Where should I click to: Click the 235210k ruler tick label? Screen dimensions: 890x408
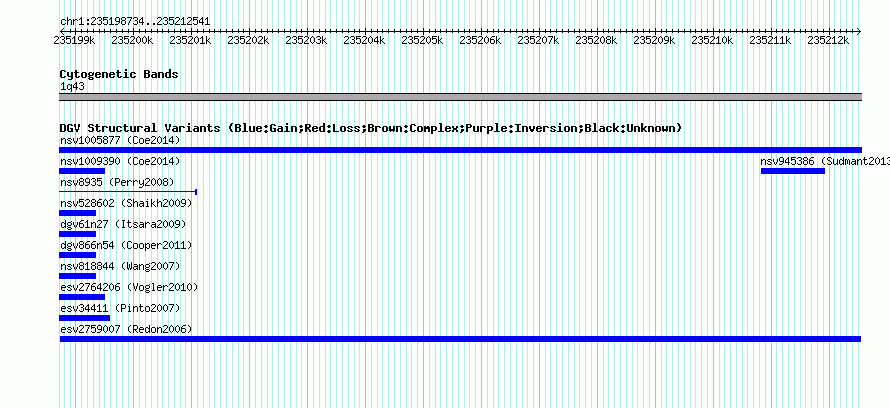712,40
